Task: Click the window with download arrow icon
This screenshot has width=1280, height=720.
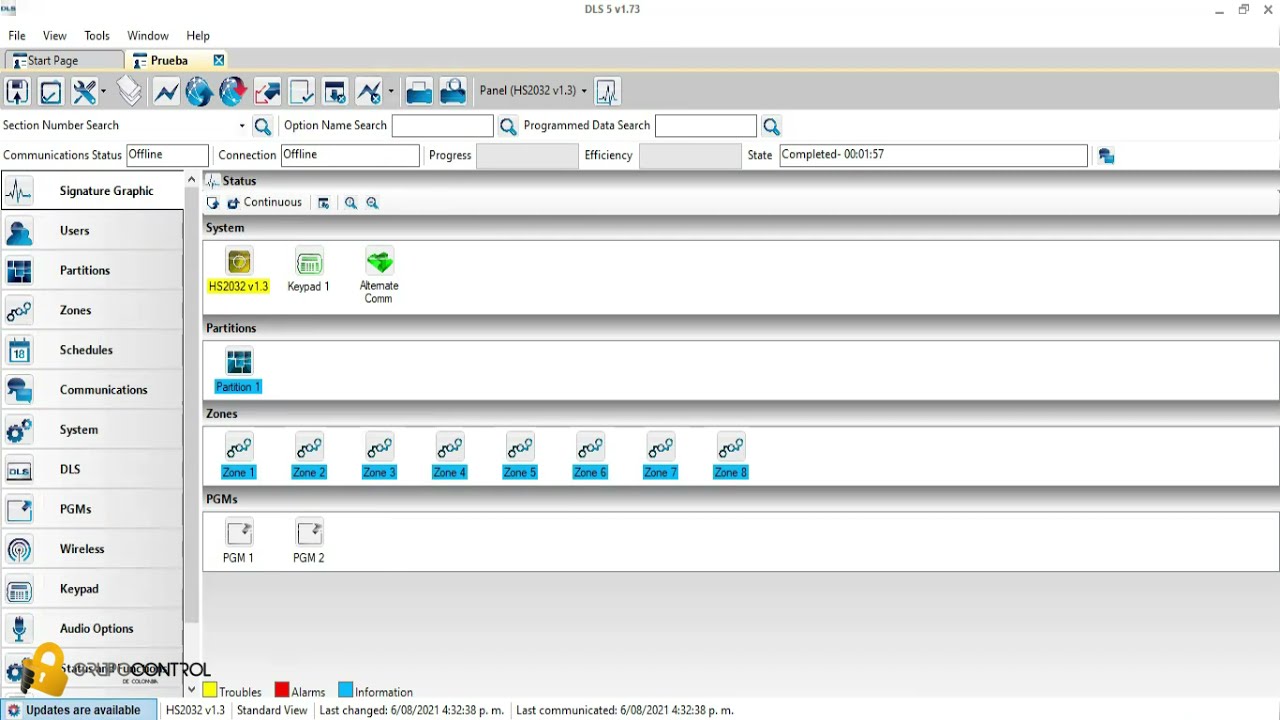Action: (335, 92)
